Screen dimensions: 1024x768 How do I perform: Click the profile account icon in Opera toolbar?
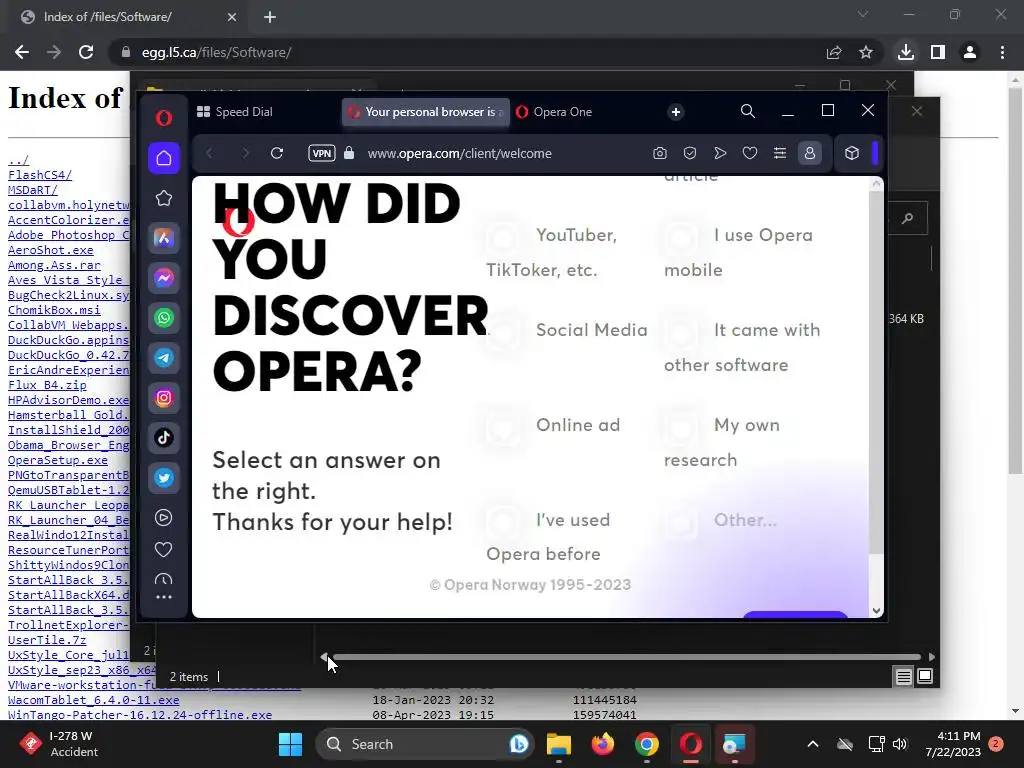810,153
